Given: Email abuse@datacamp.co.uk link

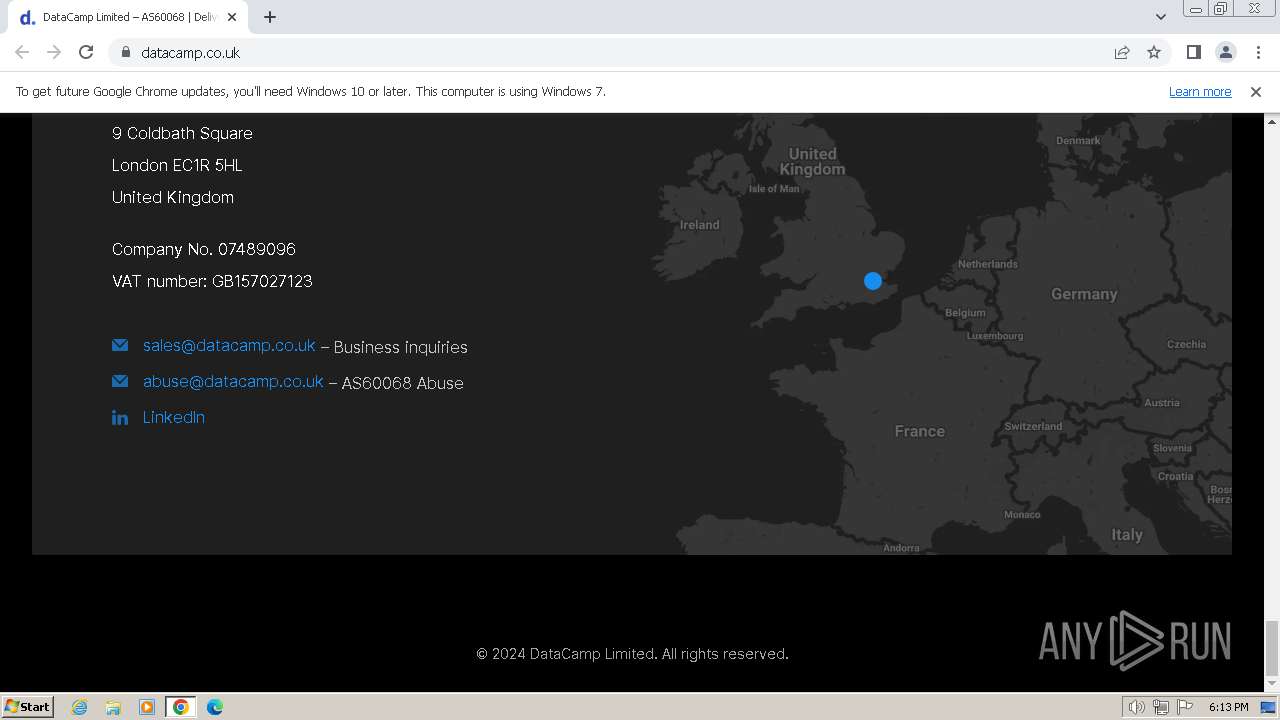Looking at the screenshot, I should 233,381.
